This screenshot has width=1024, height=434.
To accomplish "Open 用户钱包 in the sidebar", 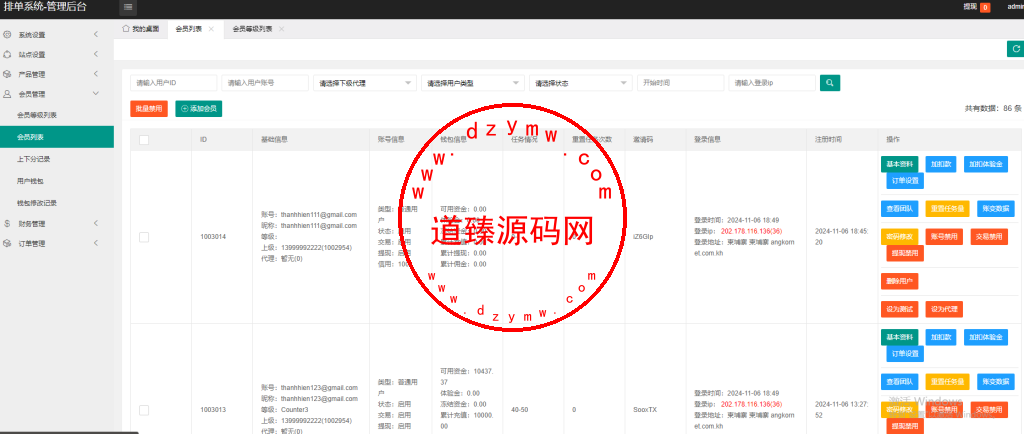I will [x=57, y=181].
